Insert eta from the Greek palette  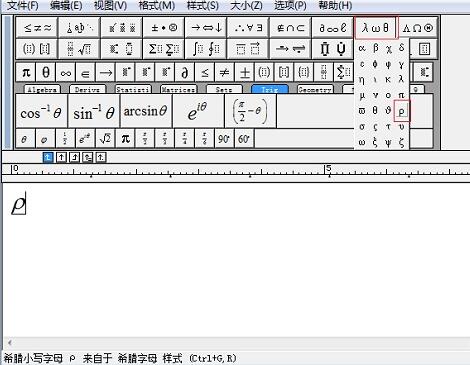362,80
